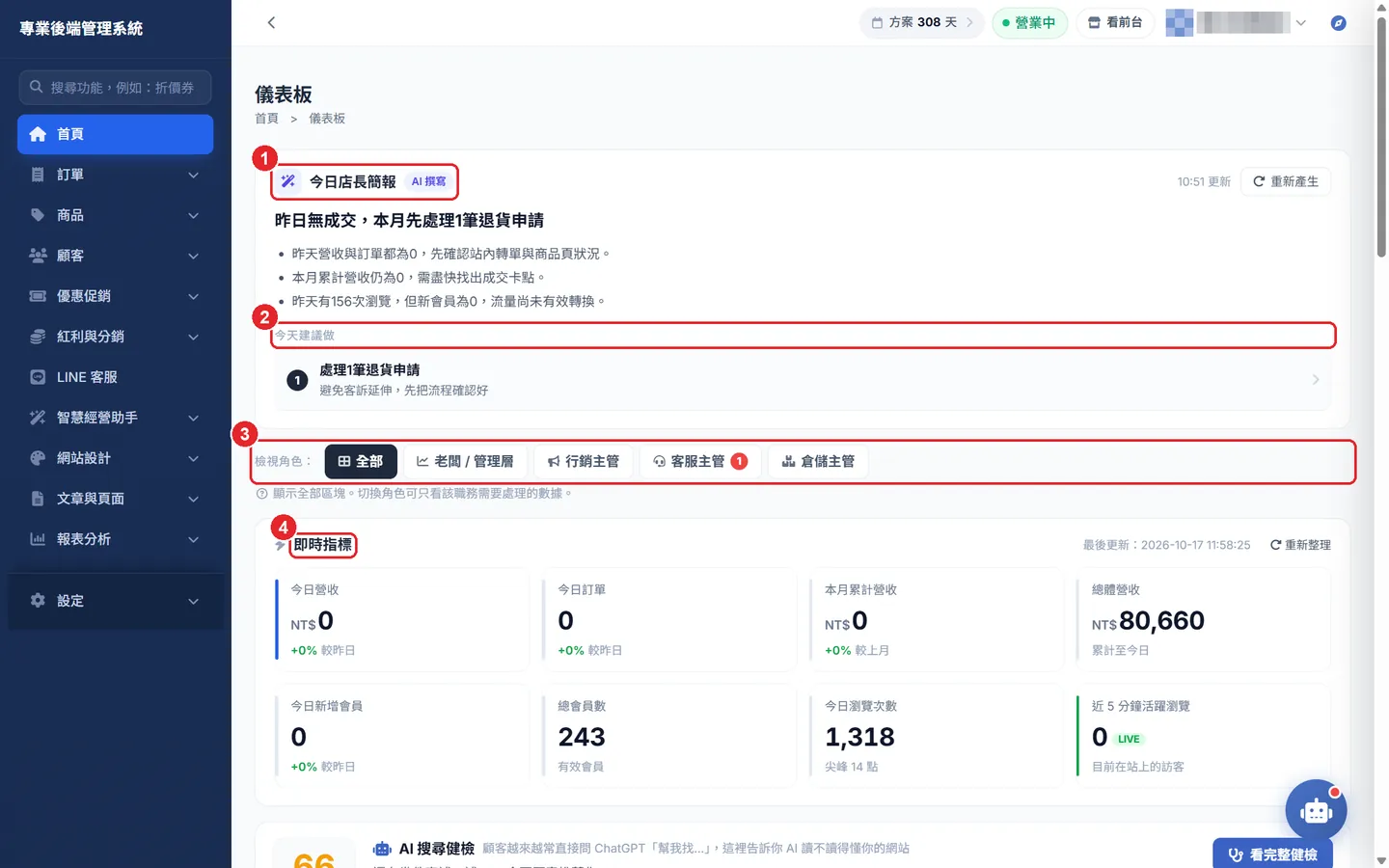Click the LINE 客服 chat icon

tap(38, 377)
